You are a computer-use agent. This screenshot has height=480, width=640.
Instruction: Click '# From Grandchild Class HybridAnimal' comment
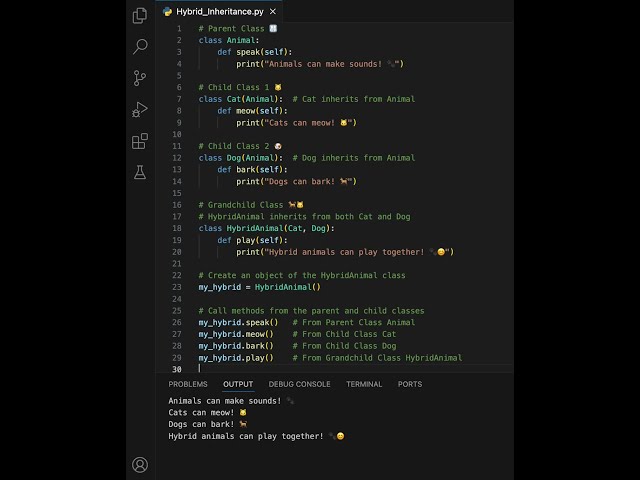[x=377, y=358]
